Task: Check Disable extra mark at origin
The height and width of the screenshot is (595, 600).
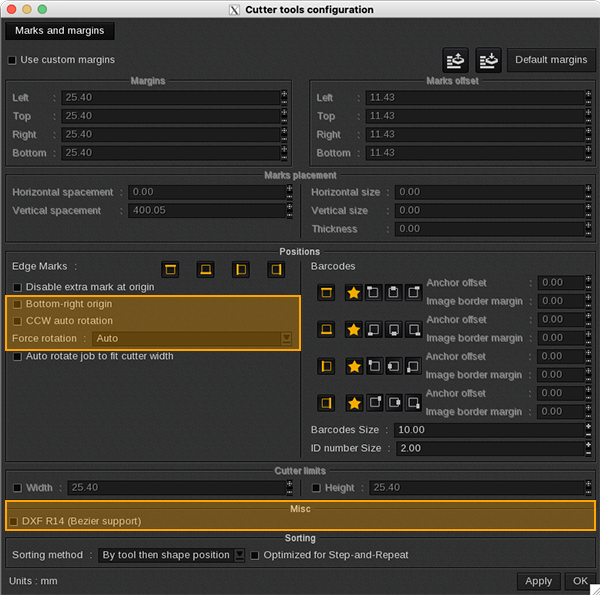Action: 18,287
